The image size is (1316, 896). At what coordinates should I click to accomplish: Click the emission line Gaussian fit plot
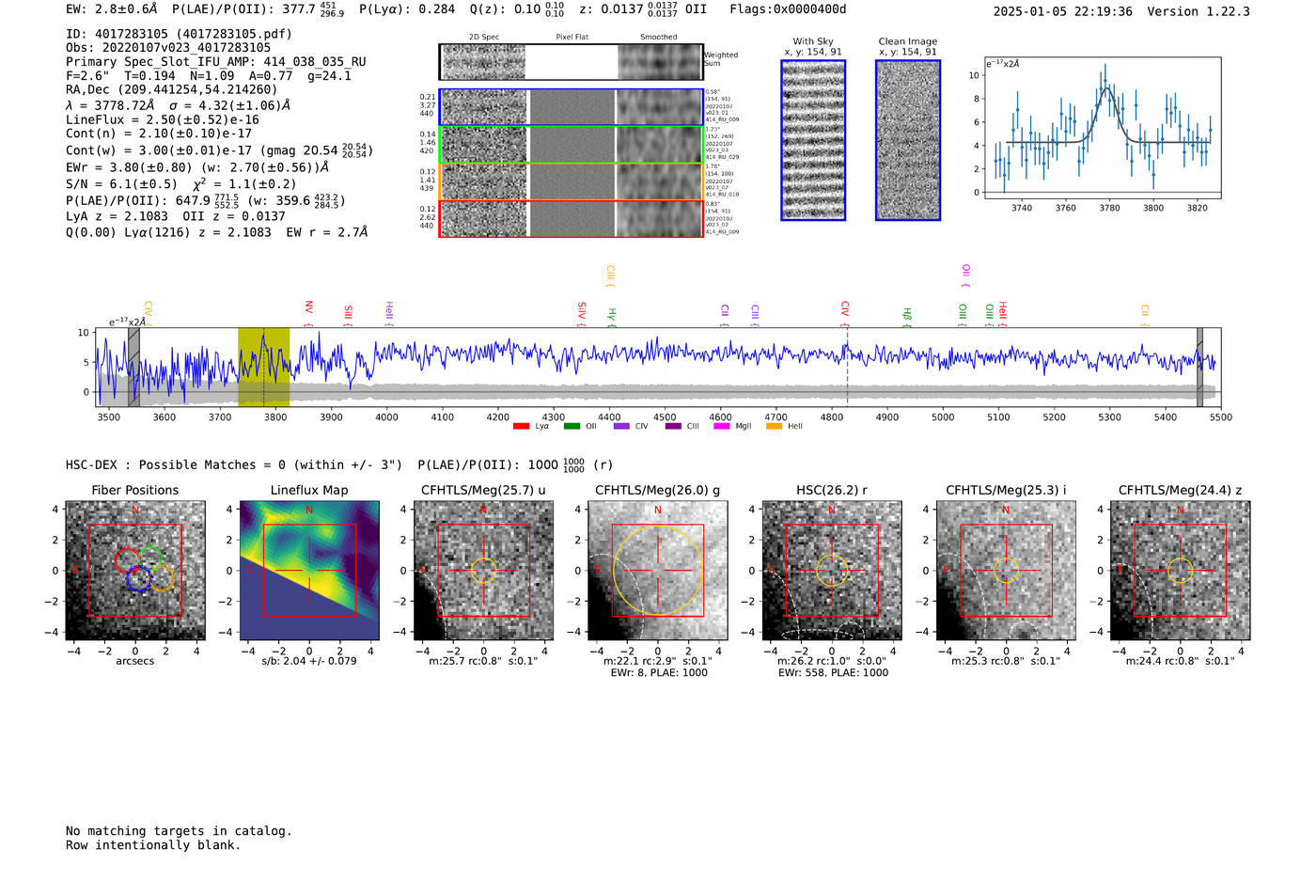[x=1102, y=128]
